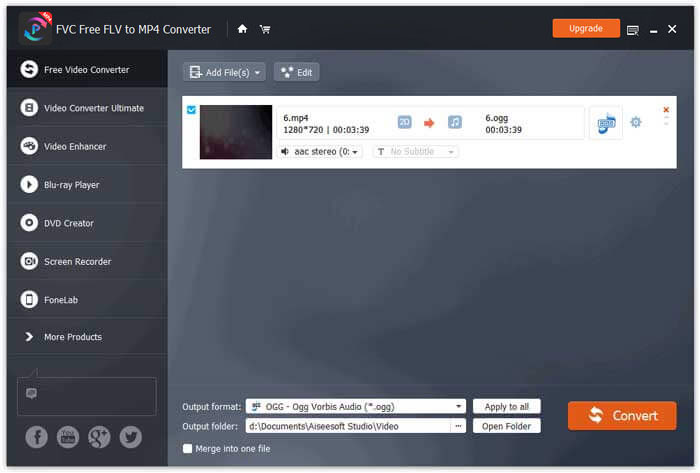
Task: Remove 6.mp4 using the red X
Action: pyautogui.click(x=666, y=110)
